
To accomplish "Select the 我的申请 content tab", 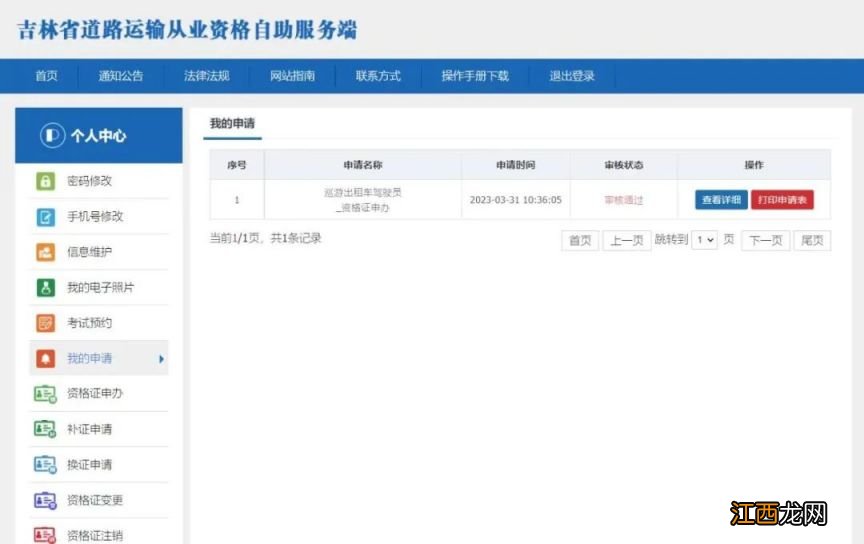I will coord(233,123).
